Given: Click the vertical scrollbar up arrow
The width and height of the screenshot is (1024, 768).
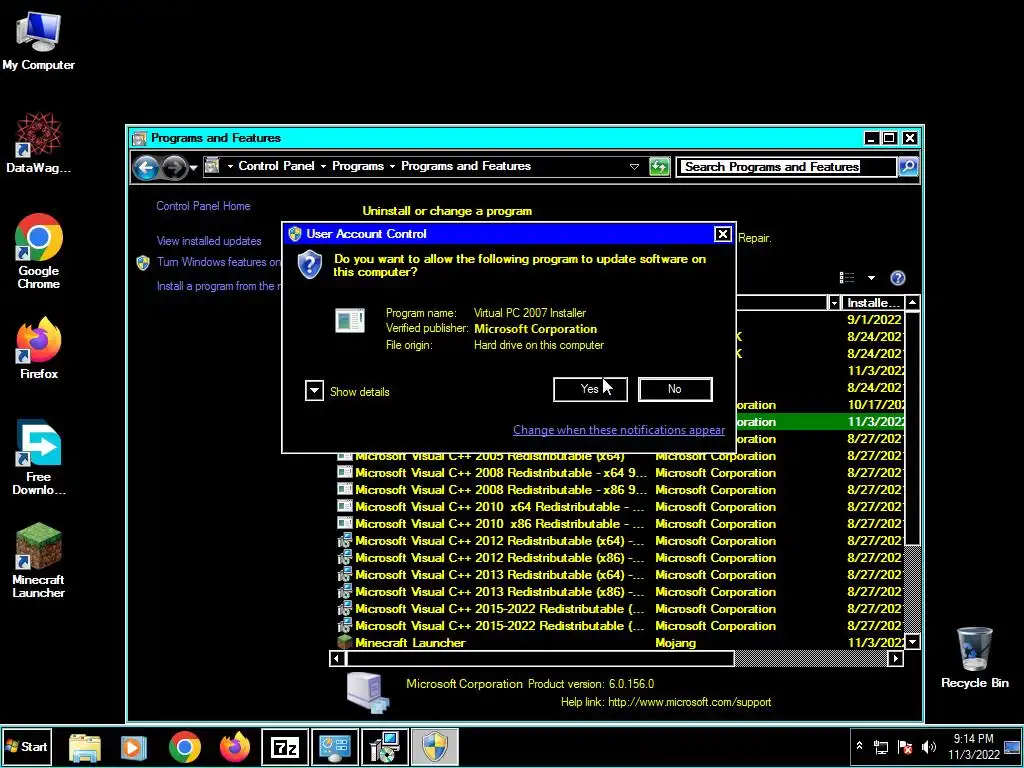Looking at the screenshot, I should (912, 303).
